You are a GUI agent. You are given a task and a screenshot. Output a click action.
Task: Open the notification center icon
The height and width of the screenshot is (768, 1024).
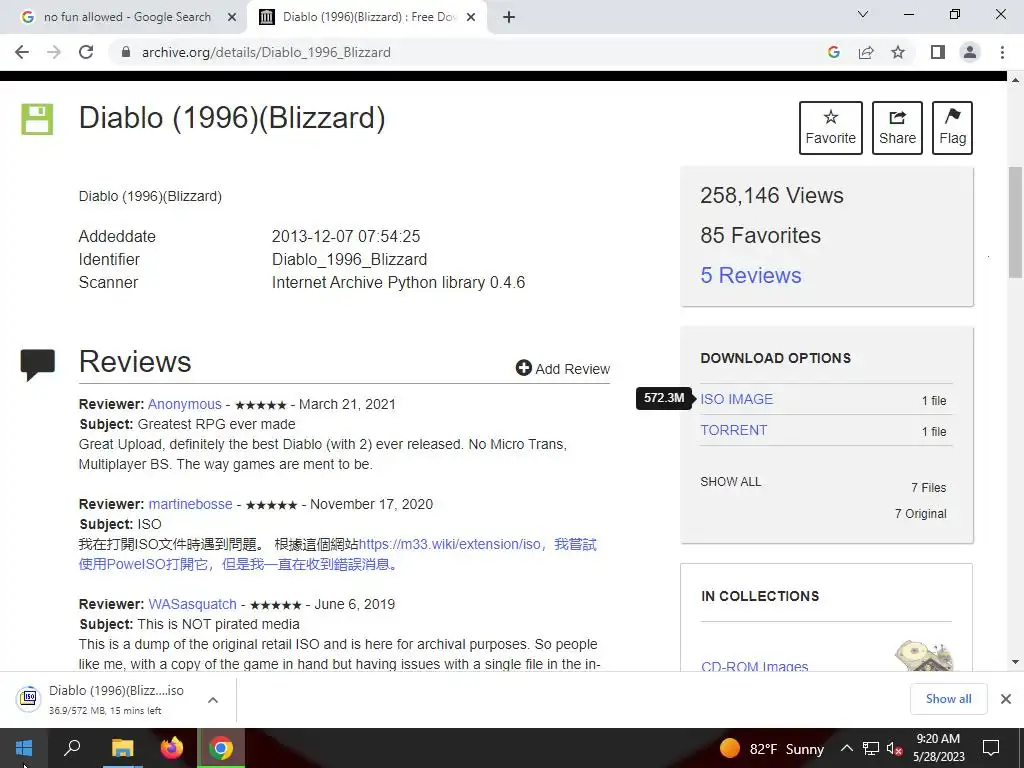pos(991,748)
